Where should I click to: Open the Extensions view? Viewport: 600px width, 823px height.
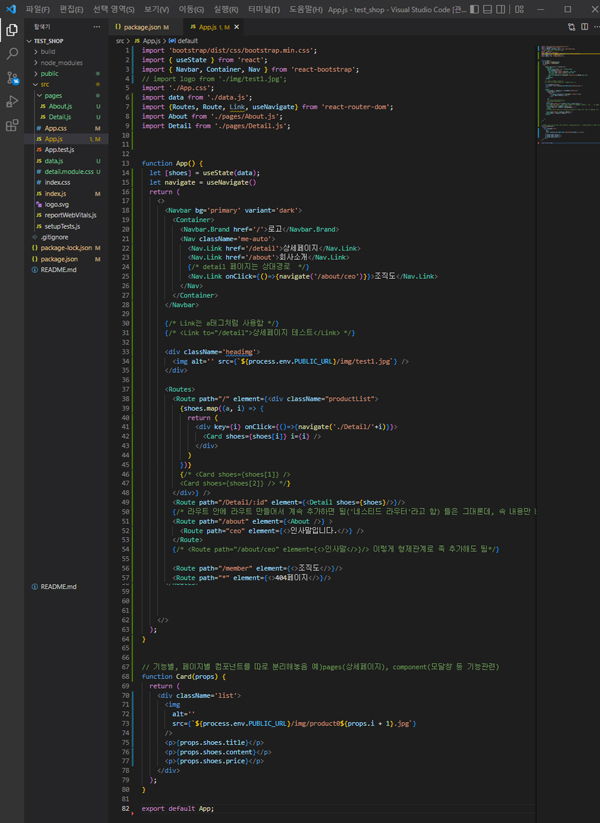coord(12,125)
